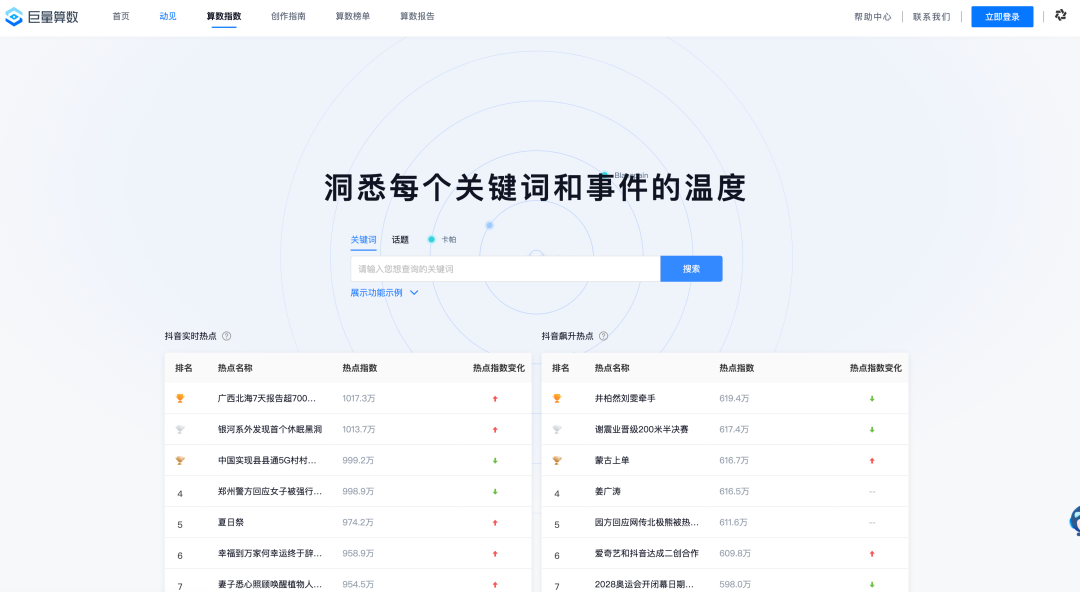
Task: Switch to 话题 search tab
Action: (x=400, y=240)
